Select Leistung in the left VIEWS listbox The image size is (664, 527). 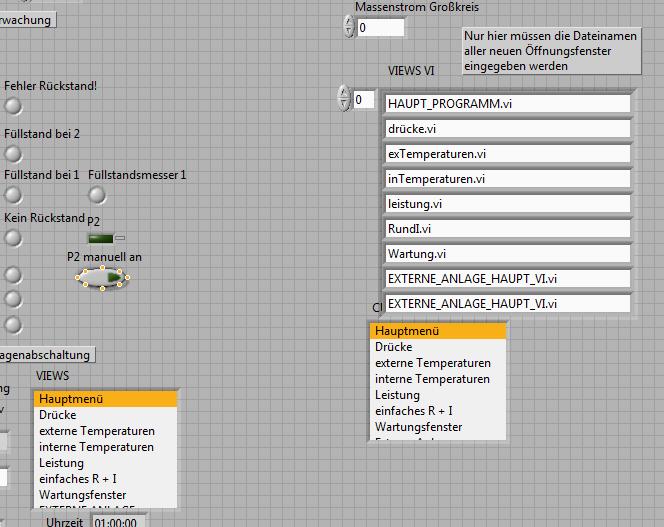105,463
